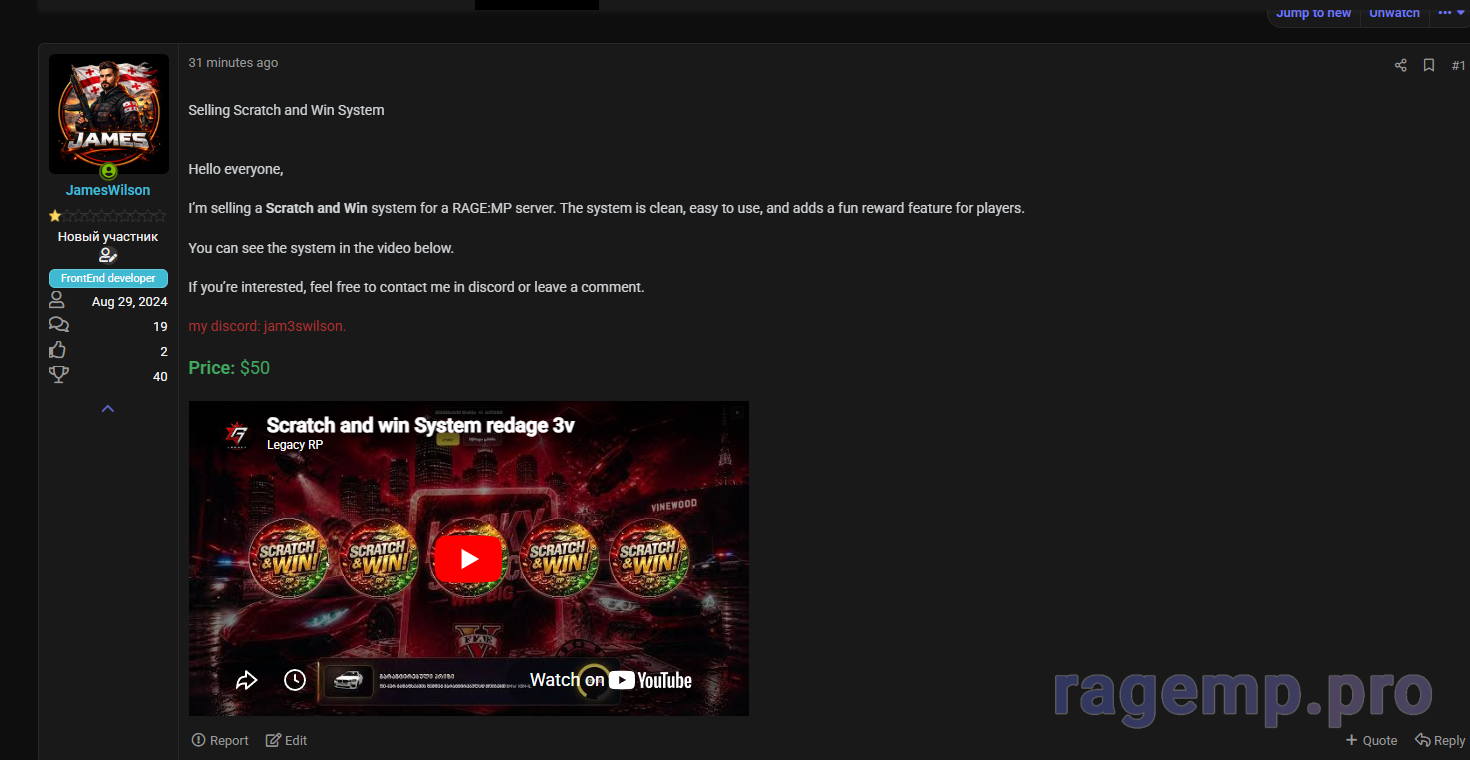
Task: Click the JAMES avatar image
Action: tap(108, 114)
